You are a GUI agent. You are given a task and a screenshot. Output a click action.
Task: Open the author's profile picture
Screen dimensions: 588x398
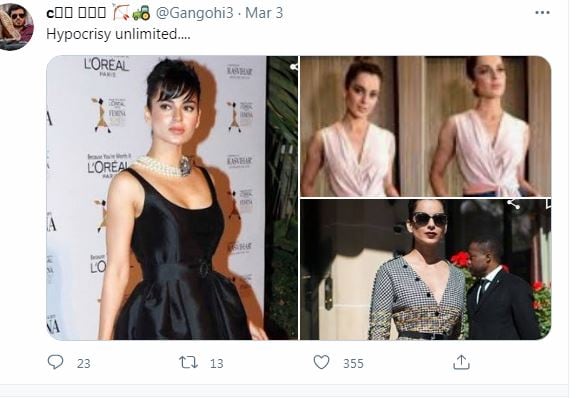[14, 27]
